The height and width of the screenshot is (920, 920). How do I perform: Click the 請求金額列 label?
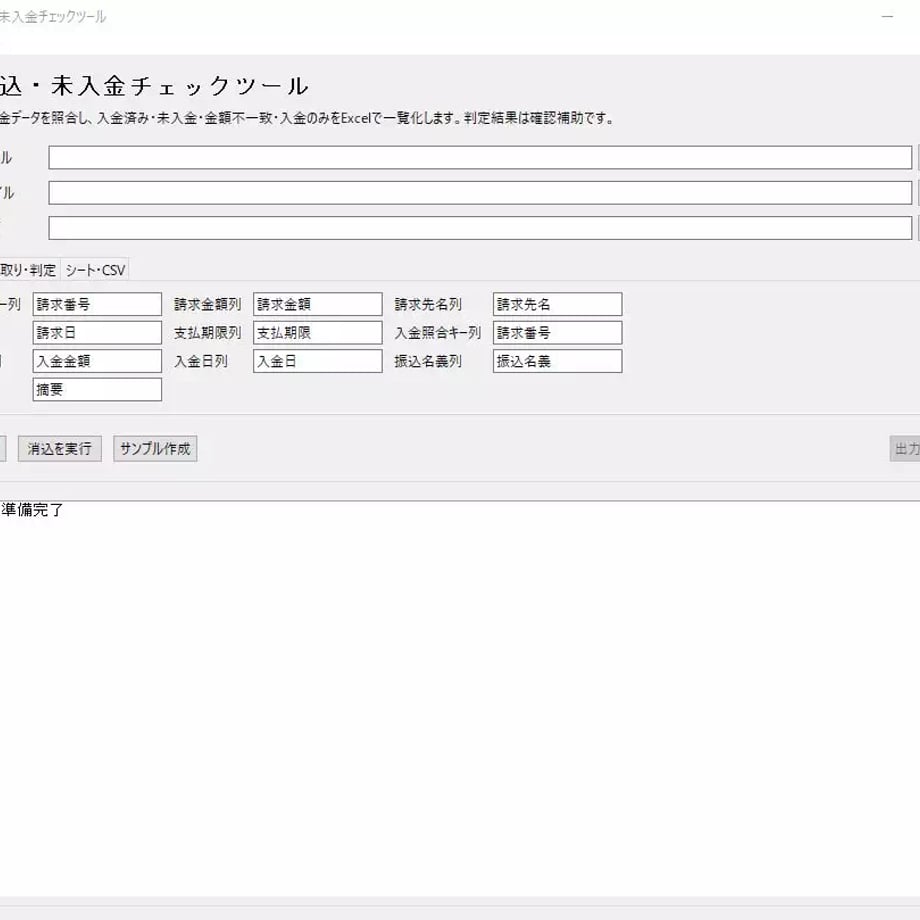pos(207,305)
